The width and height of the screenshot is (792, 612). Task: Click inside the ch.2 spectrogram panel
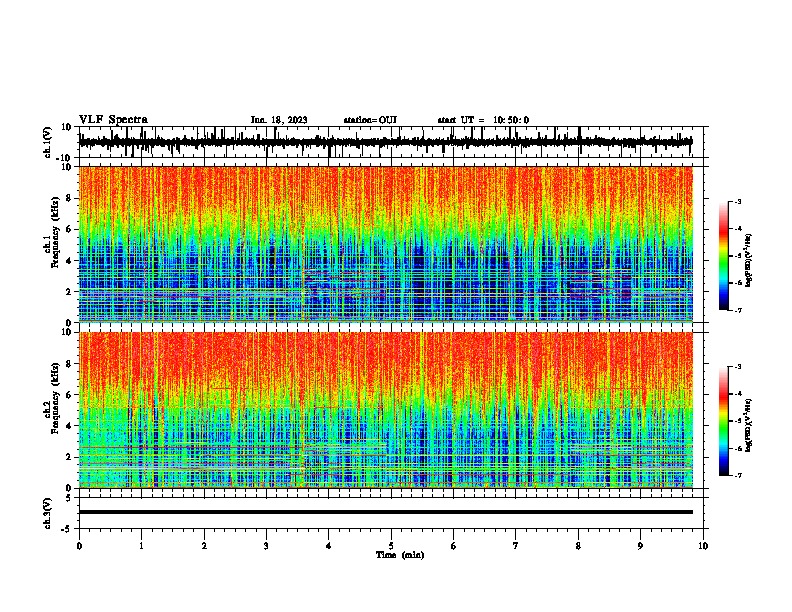point(385,410)
